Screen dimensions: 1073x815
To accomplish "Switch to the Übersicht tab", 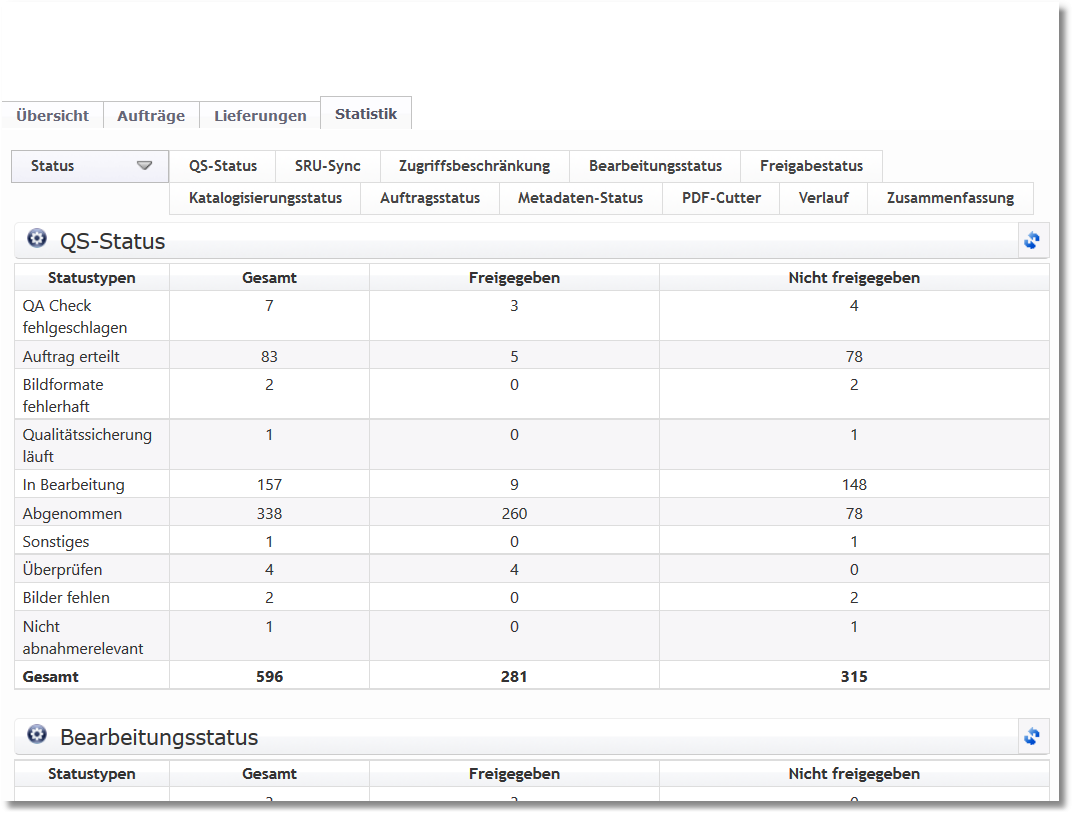I will tap(52, 116).
